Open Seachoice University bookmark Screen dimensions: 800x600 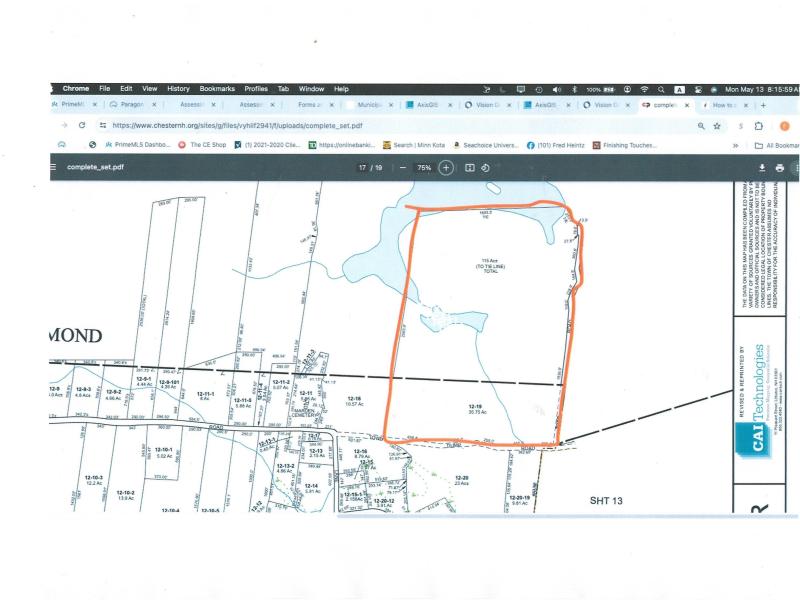(486, 145)
